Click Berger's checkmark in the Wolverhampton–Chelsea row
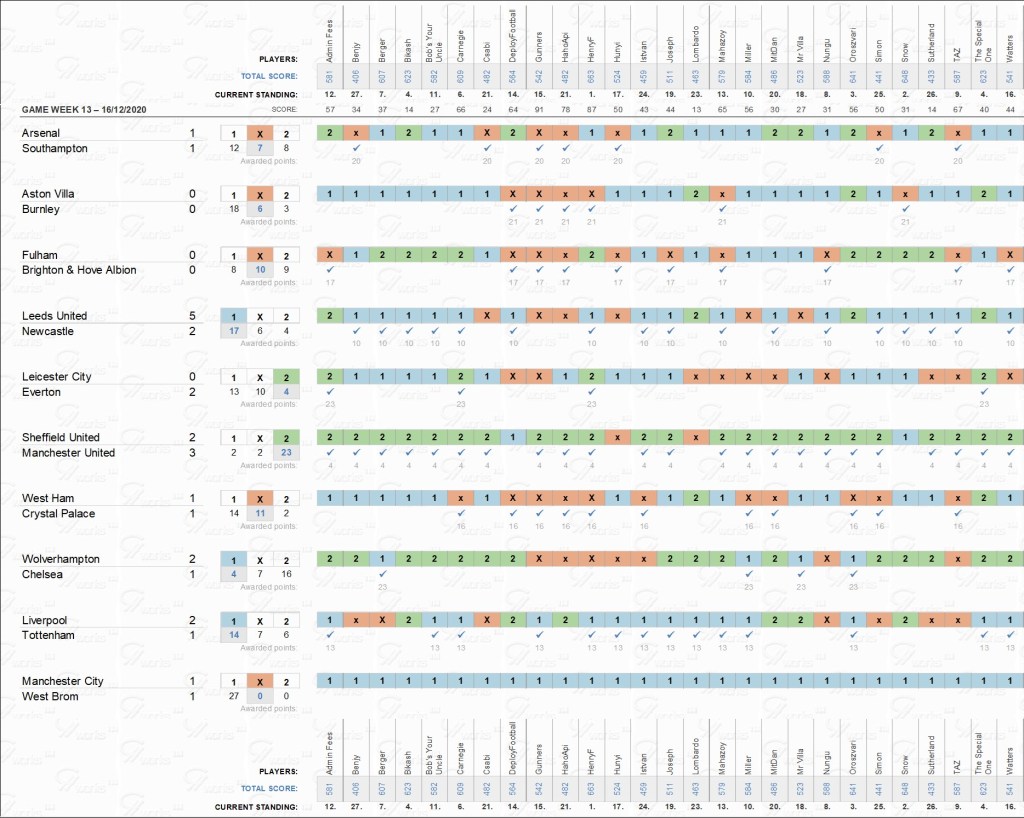This screenshot has width=1024, height=818. tap(382, 574)
